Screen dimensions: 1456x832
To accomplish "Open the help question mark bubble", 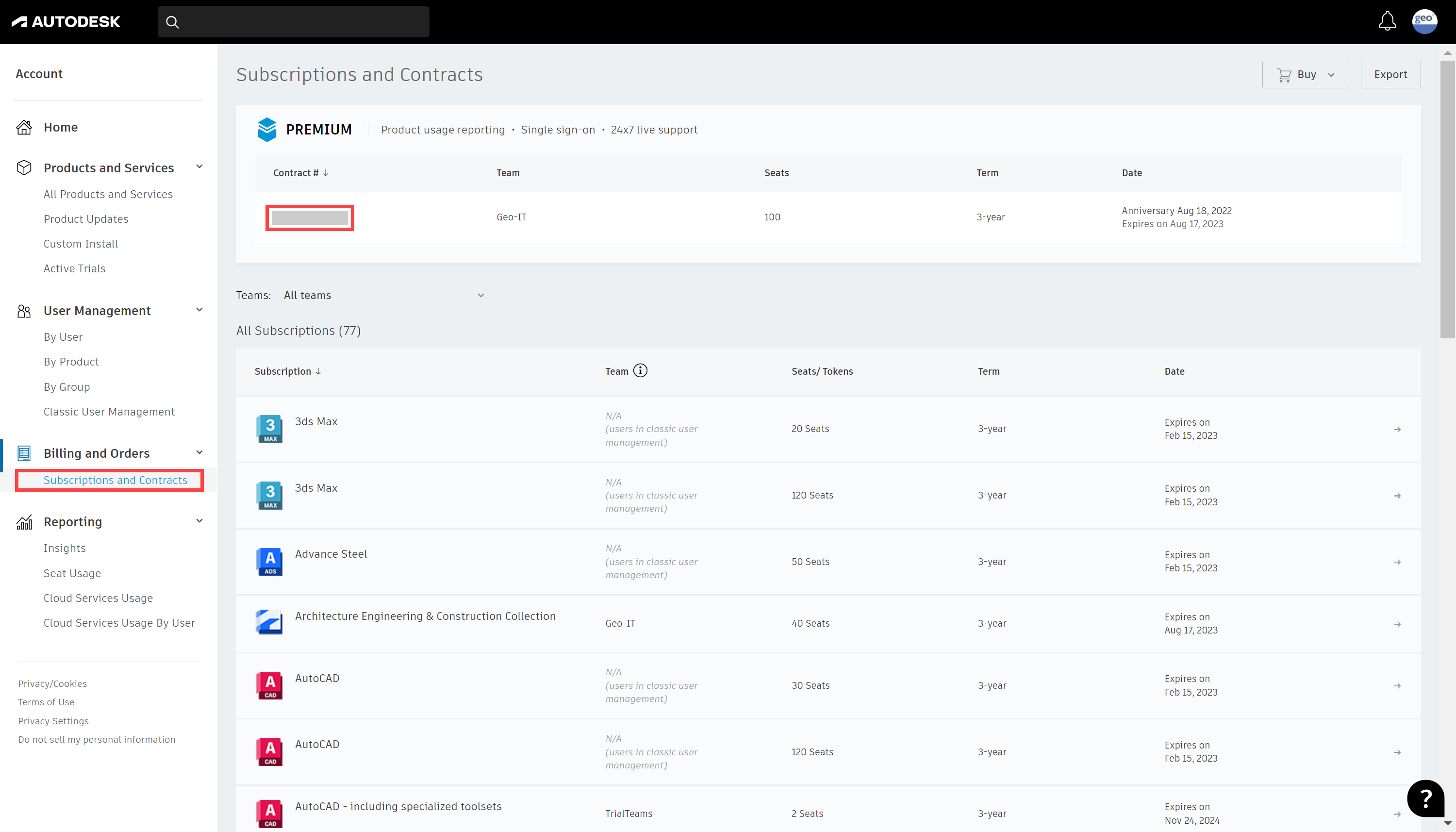I will 1425,799.
